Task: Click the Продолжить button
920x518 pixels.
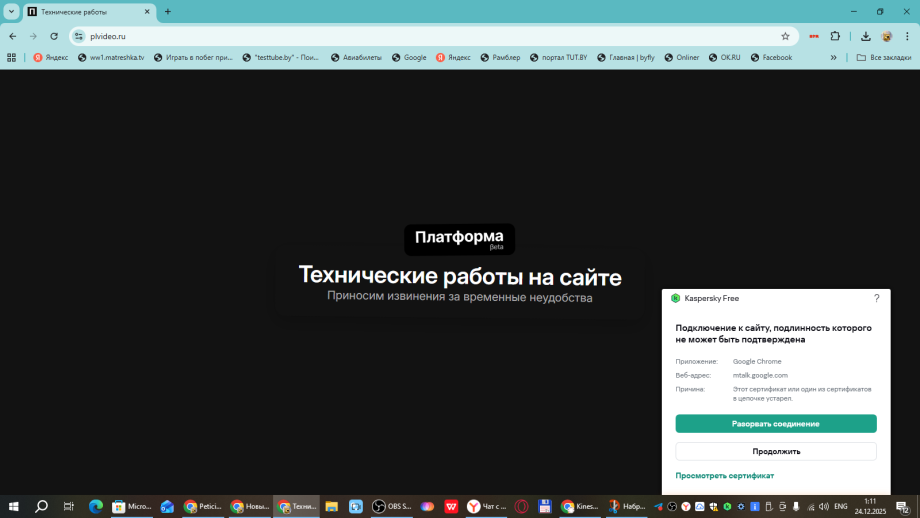Action: [776, 451]
